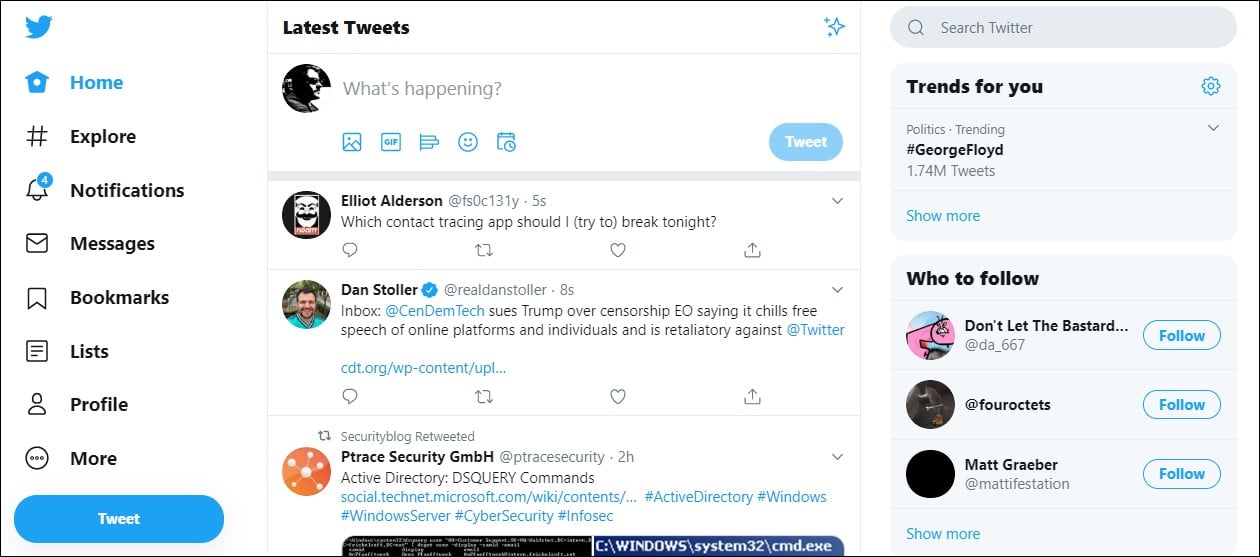Click the schedule tweet calendar icon
Viewport: 1260px width, 557px height.
click(x=507, y=142)
